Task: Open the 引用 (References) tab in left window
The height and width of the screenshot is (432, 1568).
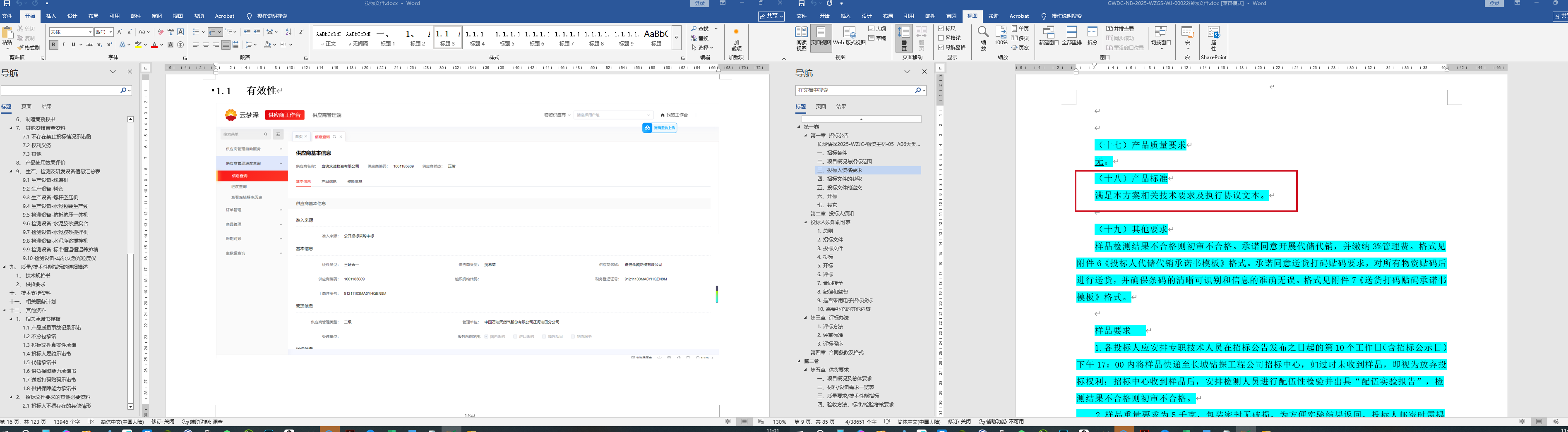Action: click(115, 16)
